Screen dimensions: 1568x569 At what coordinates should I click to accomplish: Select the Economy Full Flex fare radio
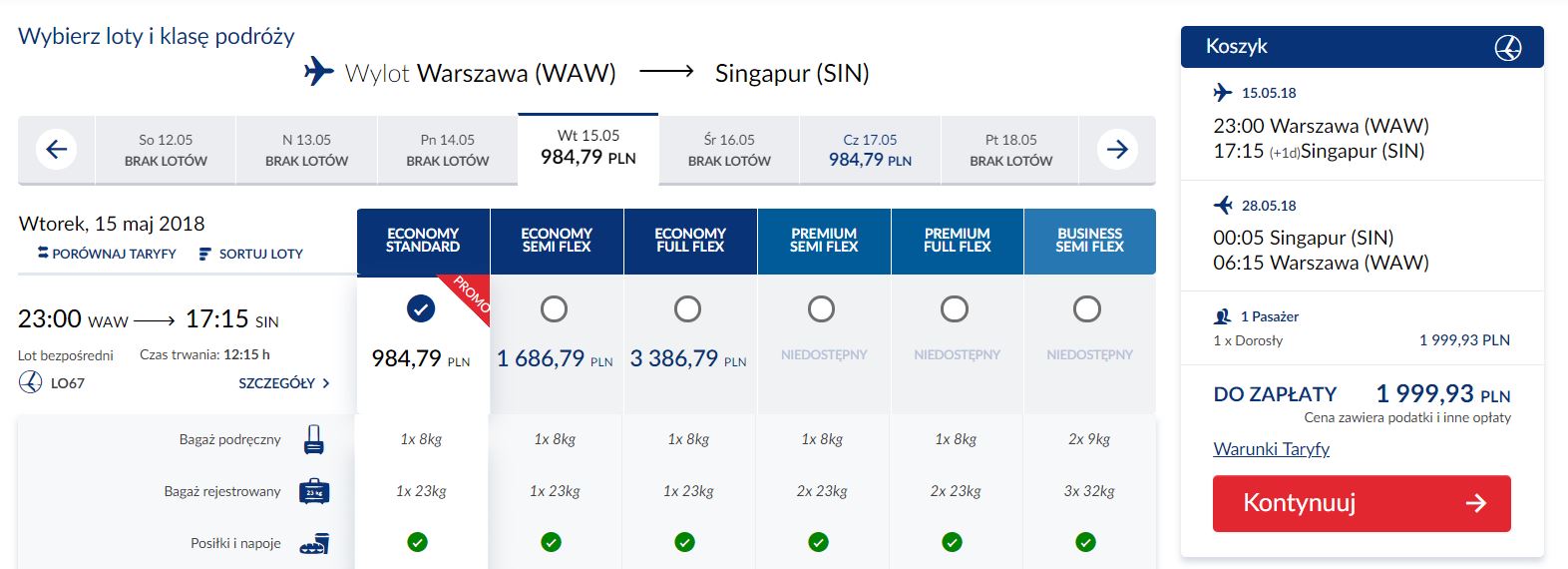687,309
